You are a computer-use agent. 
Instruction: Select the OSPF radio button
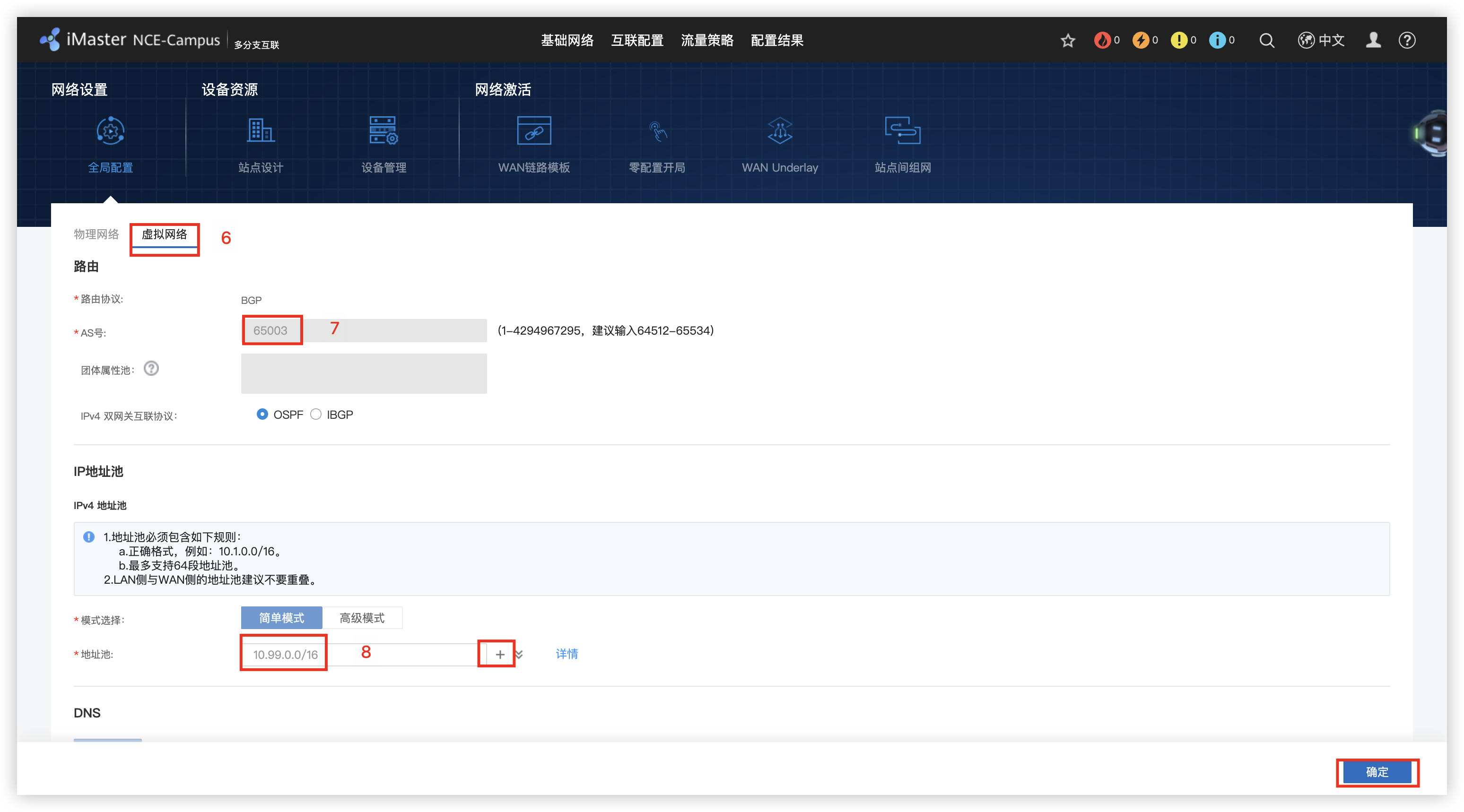[x=262, y=414]
